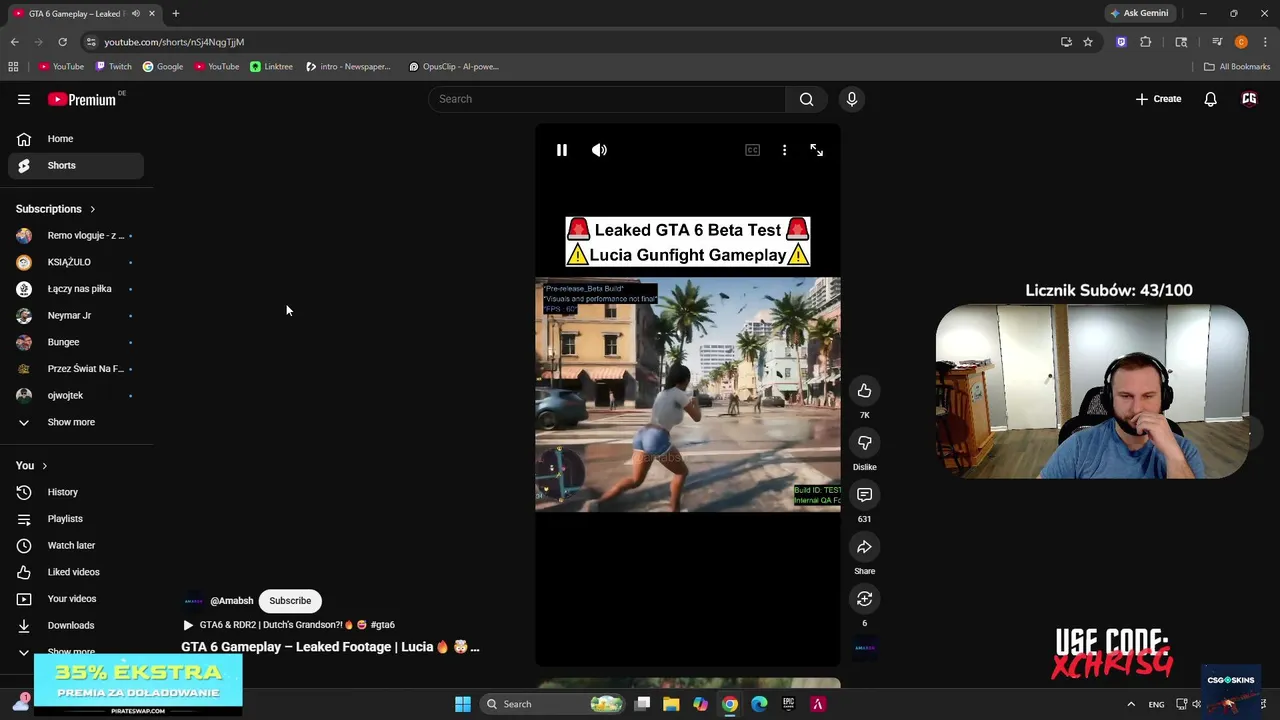Go to Home in sidebar

[x=76, y=139]
